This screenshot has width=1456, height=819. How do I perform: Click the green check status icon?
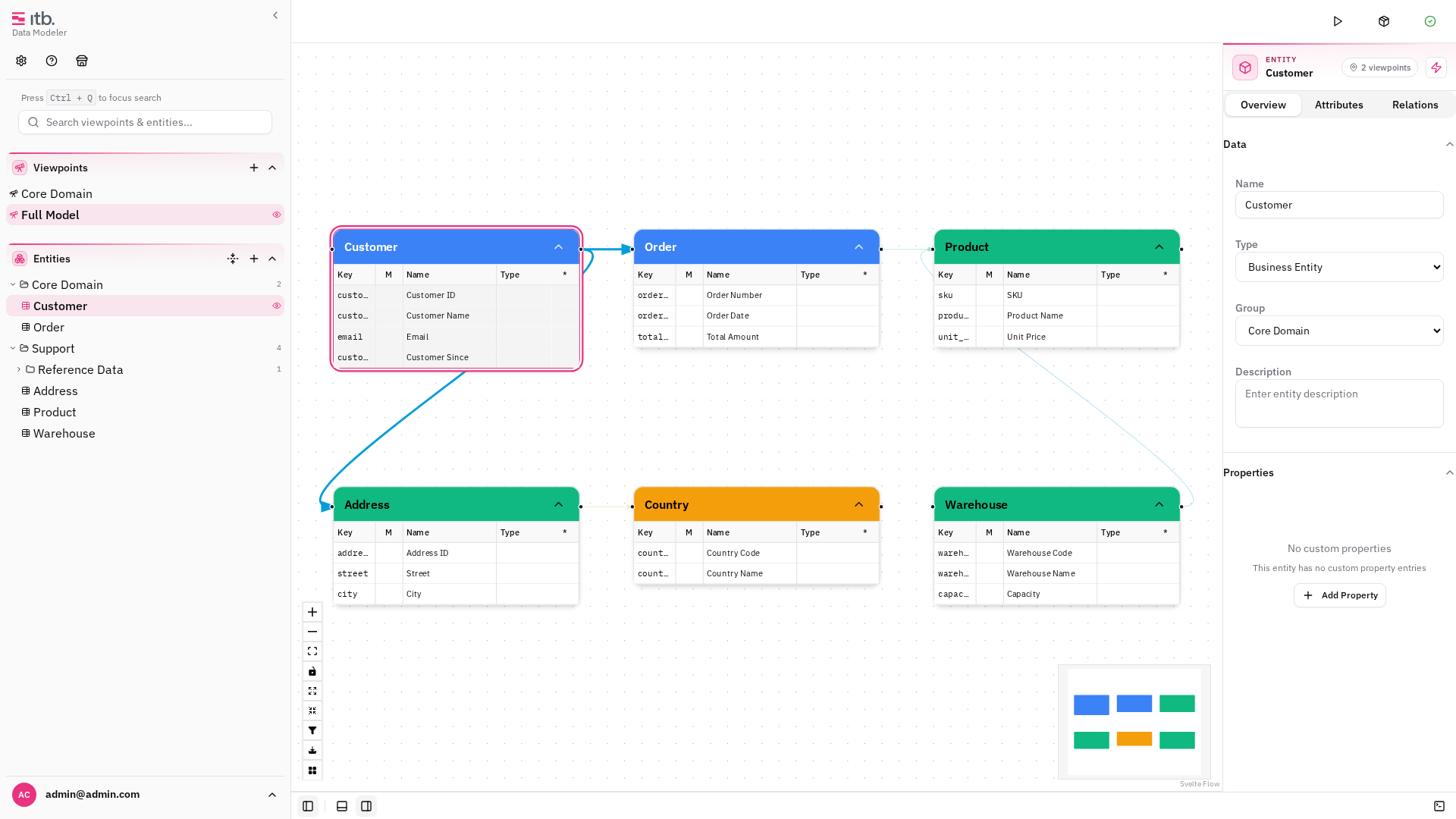(1430, 21)
